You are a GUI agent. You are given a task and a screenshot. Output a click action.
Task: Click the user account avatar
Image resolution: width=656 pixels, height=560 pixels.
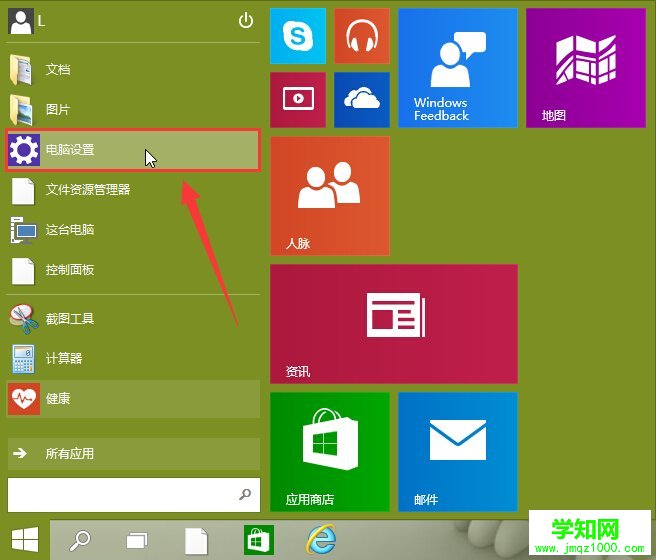20,22
